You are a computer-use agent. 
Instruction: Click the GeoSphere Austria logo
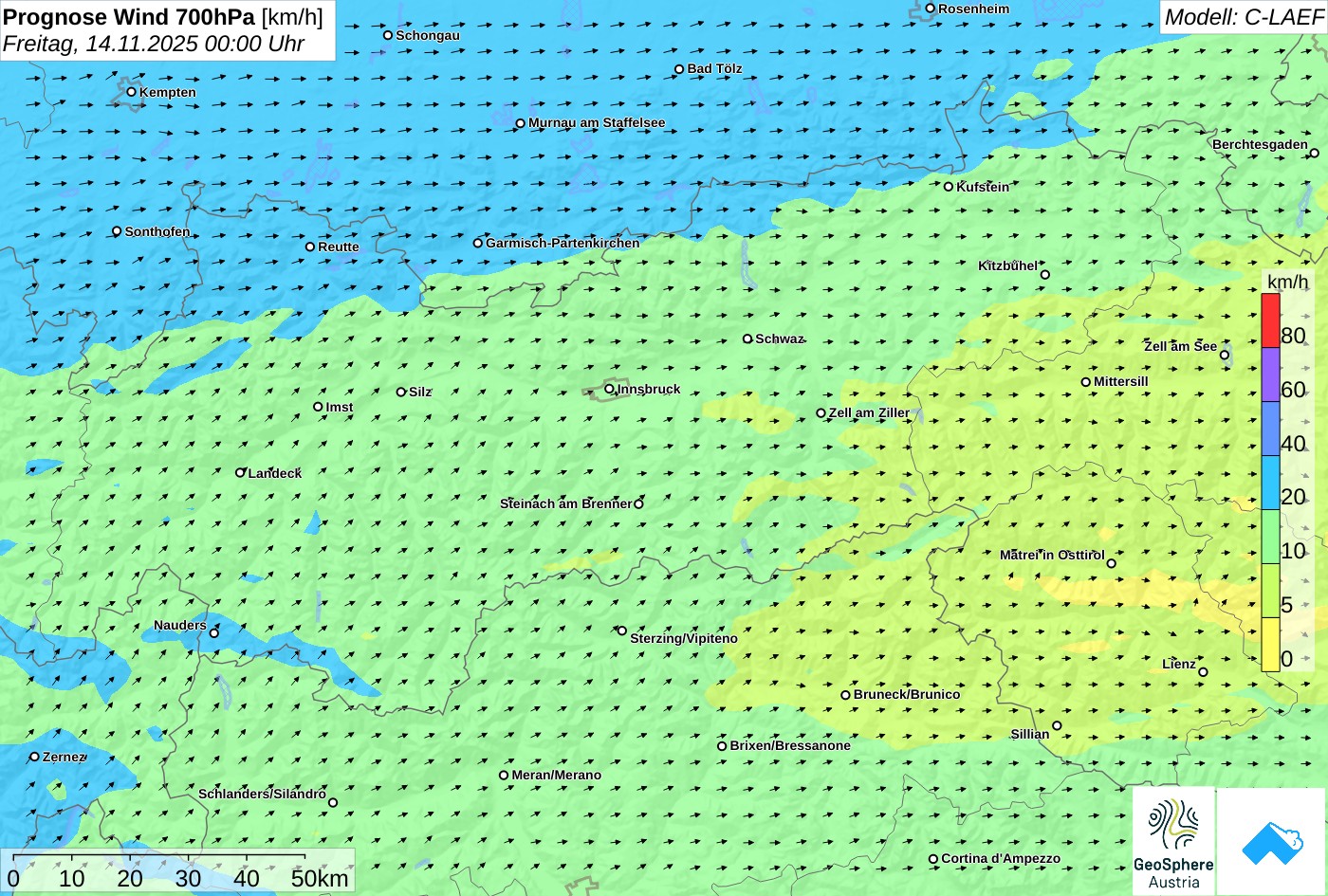(x=1173, y=841)
